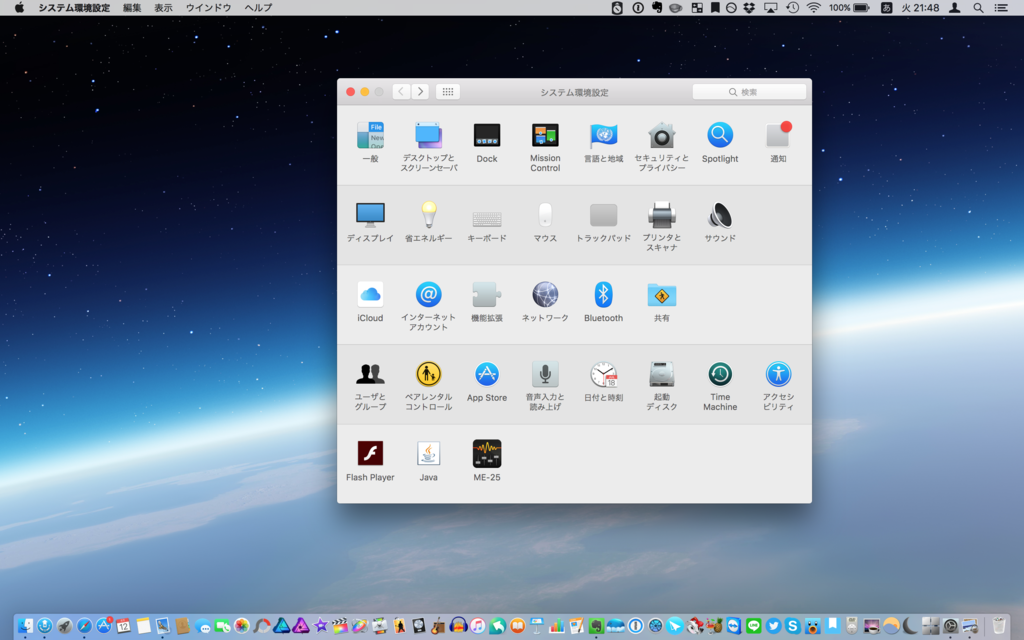The height and width of the screenshot is (640, 1024).
Task: Click the Japanese input source あ icon
Action: click(x=886, y=8)
